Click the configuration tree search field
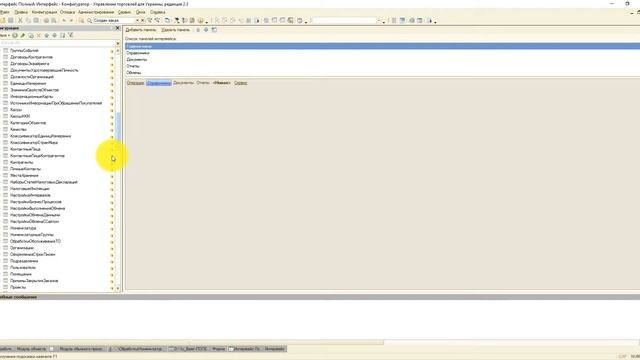 (x=57, y=43)
